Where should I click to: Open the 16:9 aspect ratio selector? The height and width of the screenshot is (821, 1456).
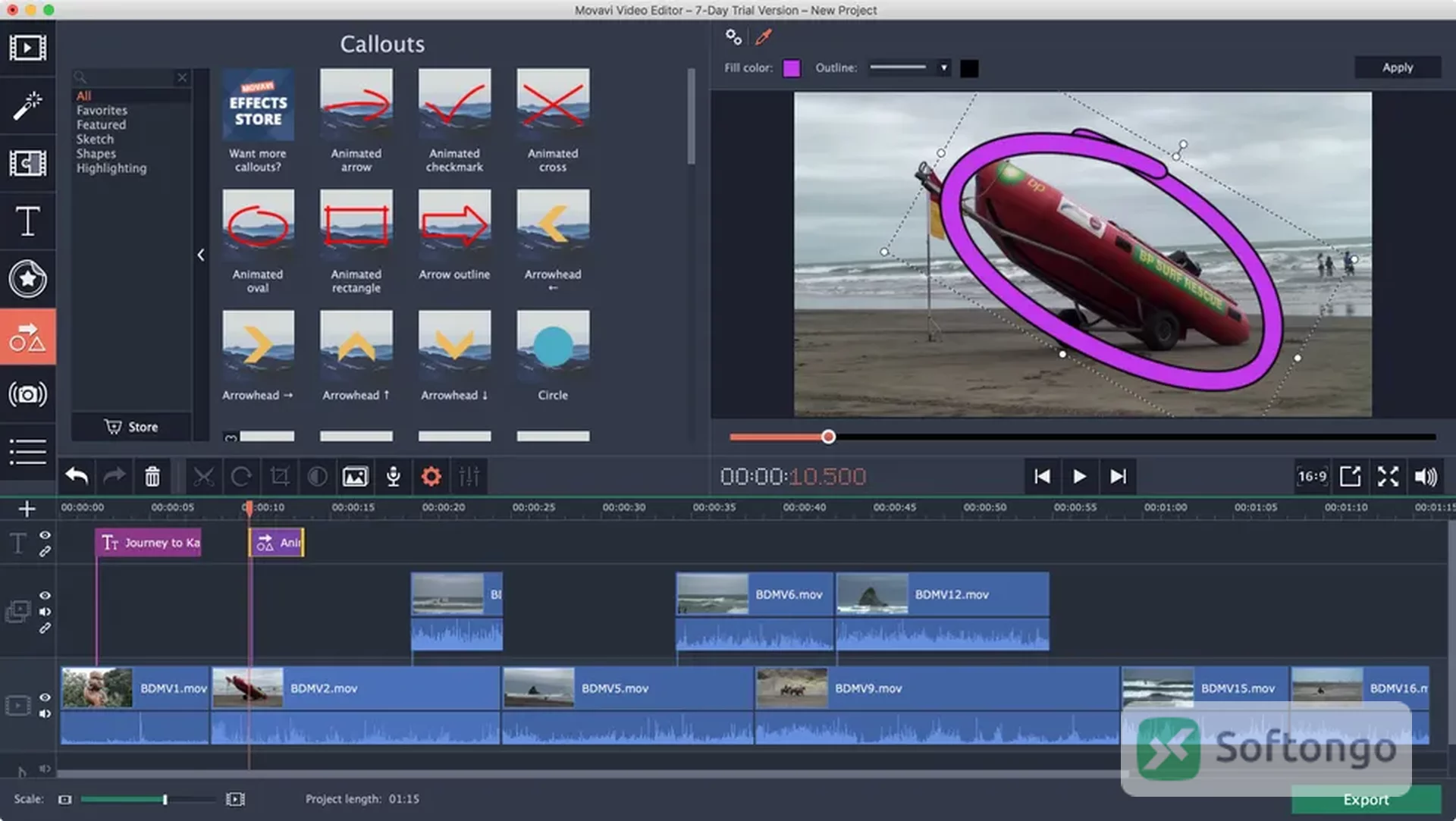(x=1312, y=476)
